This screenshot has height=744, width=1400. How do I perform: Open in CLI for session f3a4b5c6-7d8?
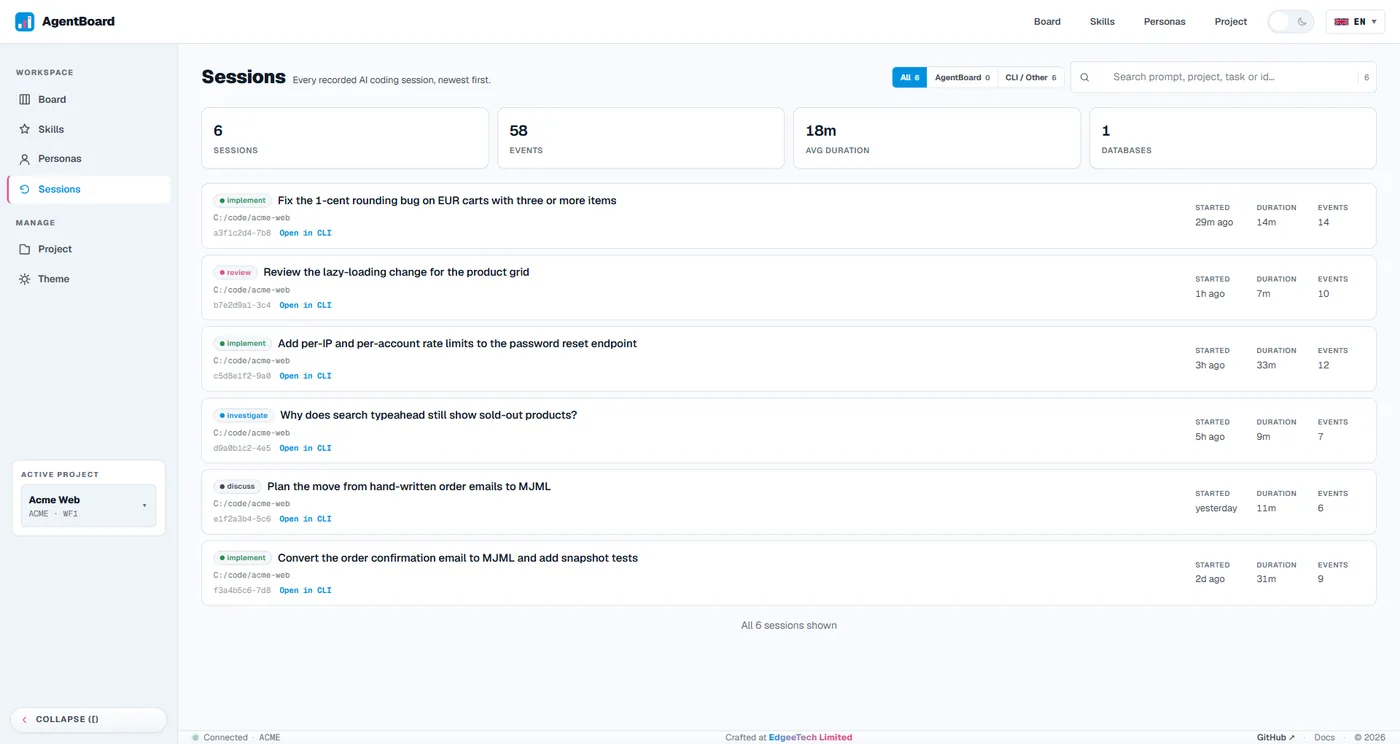[x=305, y=590]
